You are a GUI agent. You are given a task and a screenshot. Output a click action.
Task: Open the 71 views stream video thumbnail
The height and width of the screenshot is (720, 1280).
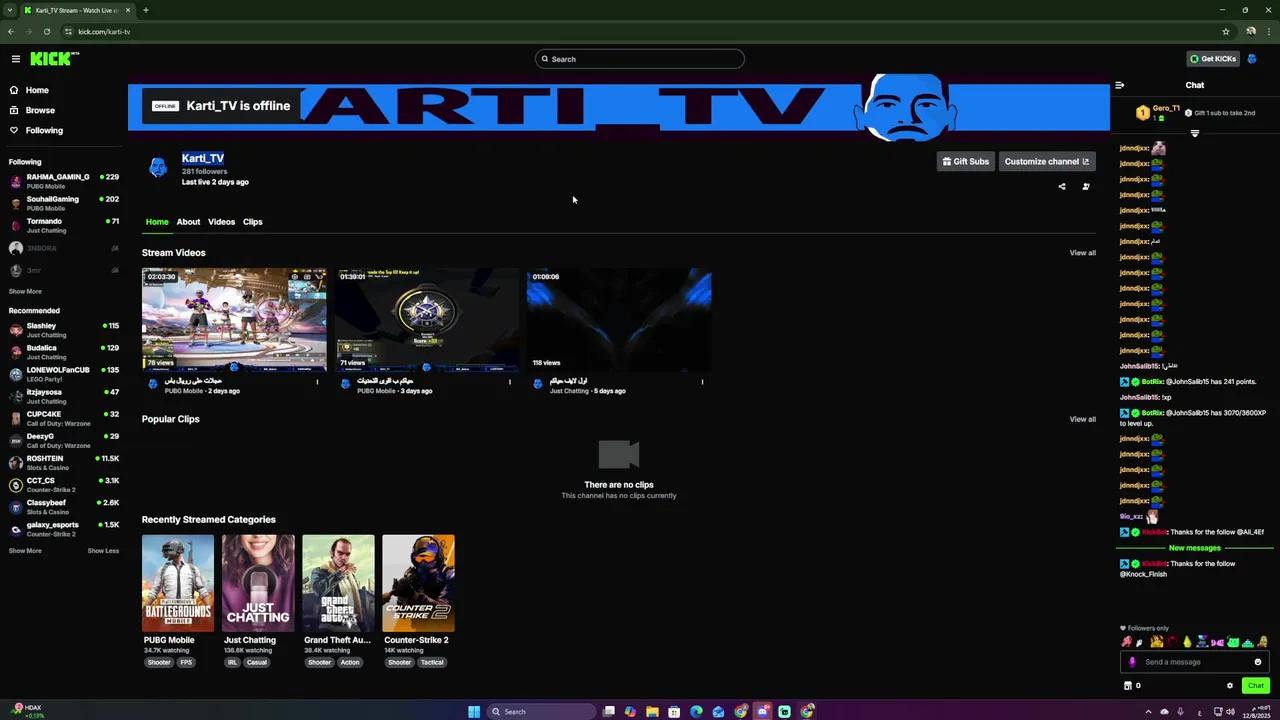tap(427, 320)
